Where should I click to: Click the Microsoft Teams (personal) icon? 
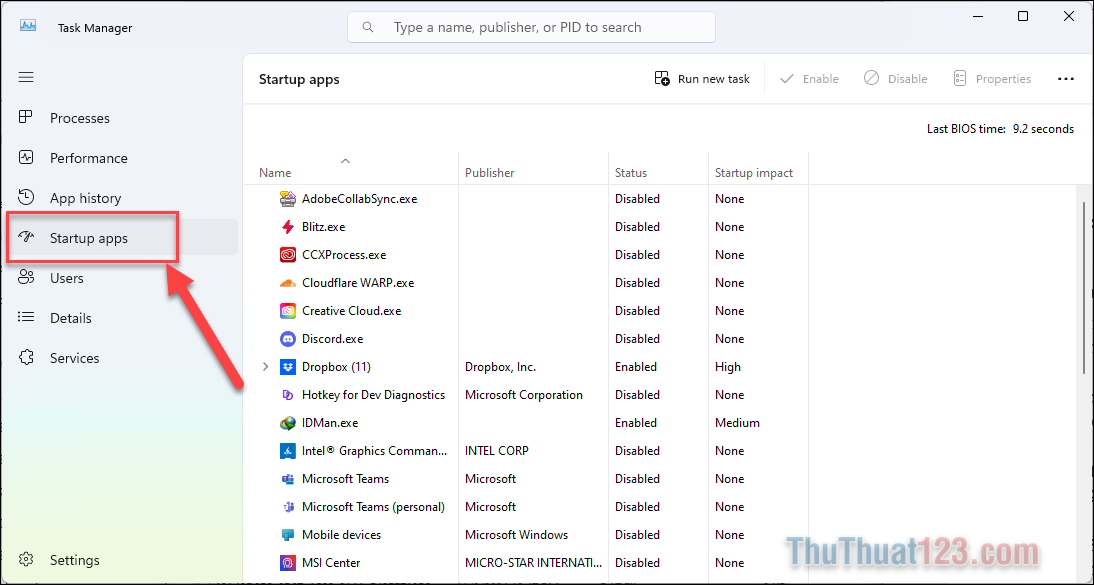[x=287, y=506]
